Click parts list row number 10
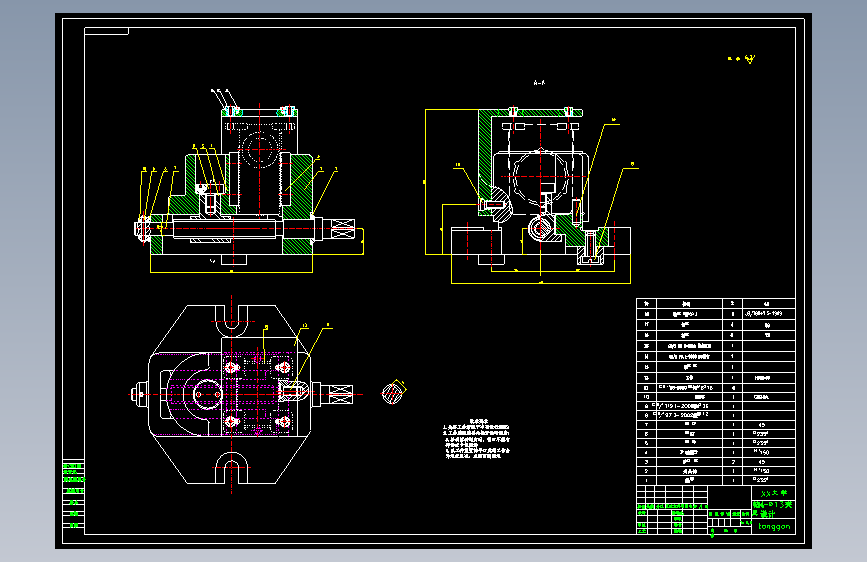This screenshot has height=562, width=867. click(716, 397)
